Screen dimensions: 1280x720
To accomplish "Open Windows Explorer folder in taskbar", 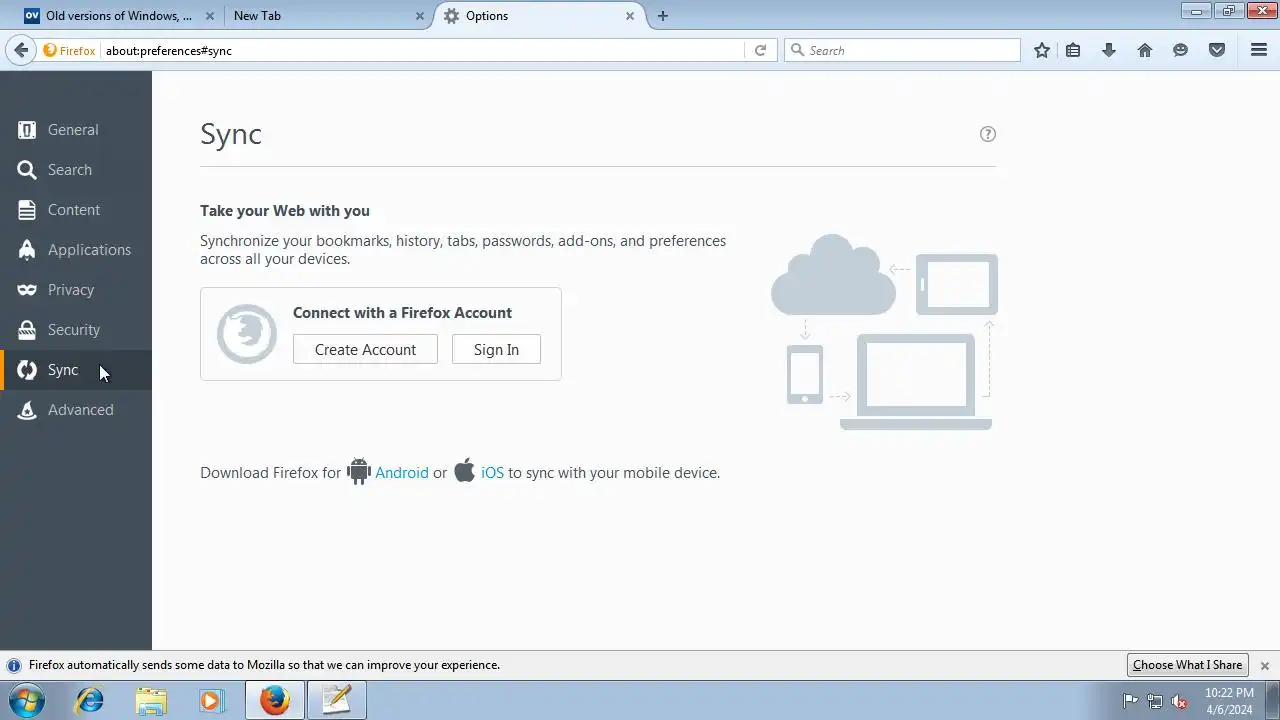I will tap(151, 700).
